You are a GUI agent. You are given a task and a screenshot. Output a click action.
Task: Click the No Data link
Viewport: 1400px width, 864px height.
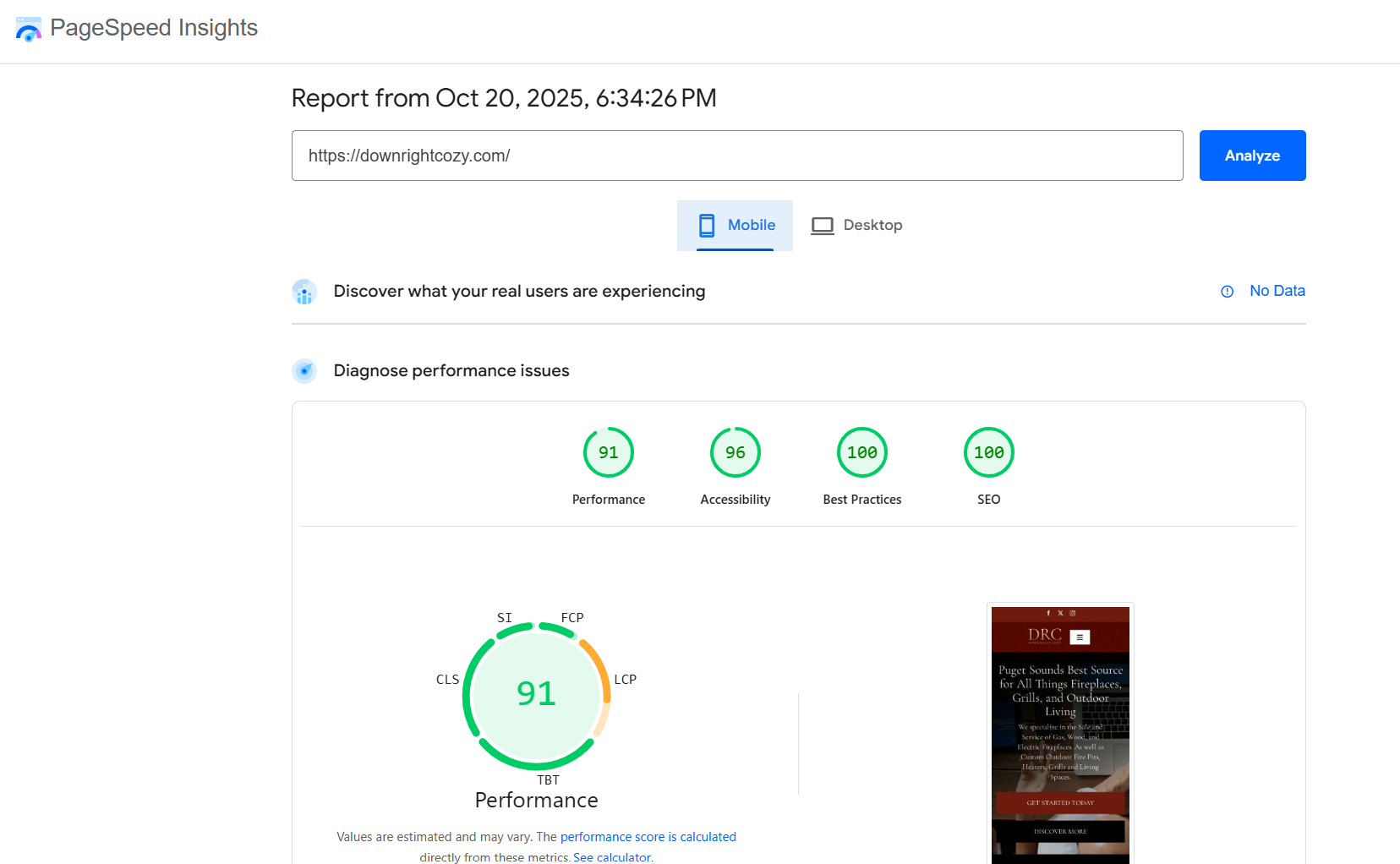(x=1277, y=291)
